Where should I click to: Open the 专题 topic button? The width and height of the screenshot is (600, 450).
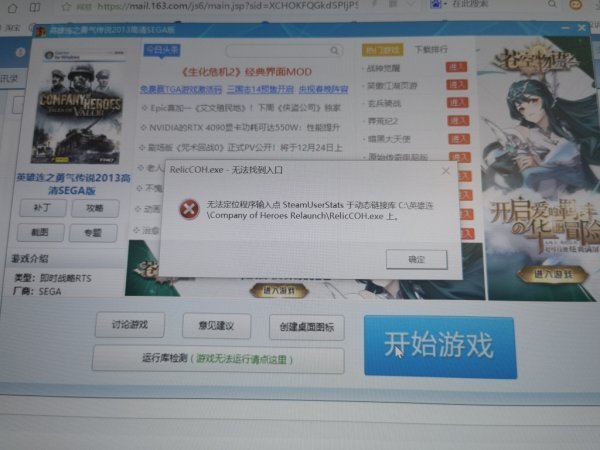point(93,233)
